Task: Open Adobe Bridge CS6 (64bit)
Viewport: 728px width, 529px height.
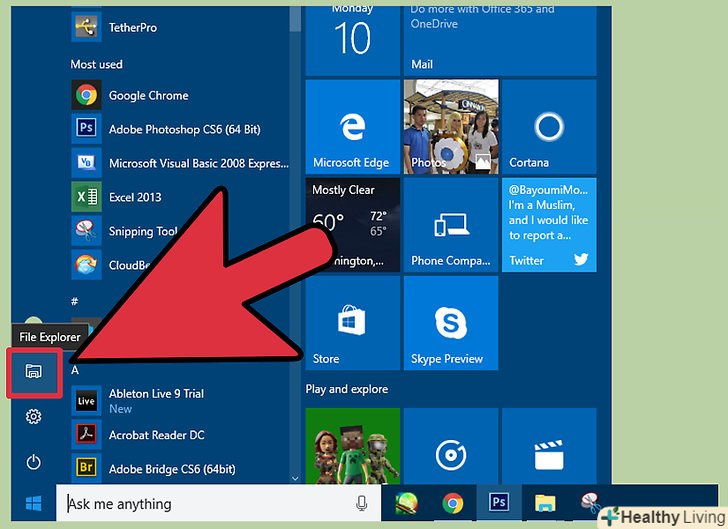Action: 170,467
